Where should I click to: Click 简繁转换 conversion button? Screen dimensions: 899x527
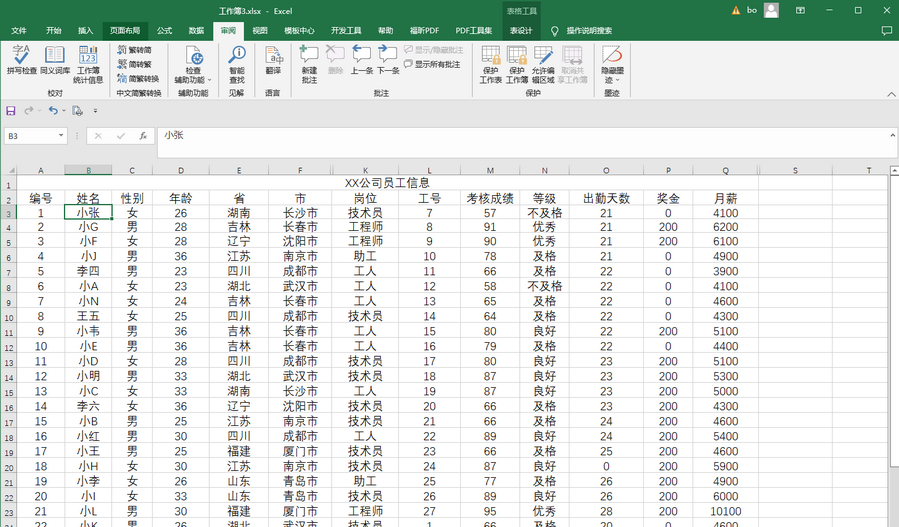pos(137,78)
